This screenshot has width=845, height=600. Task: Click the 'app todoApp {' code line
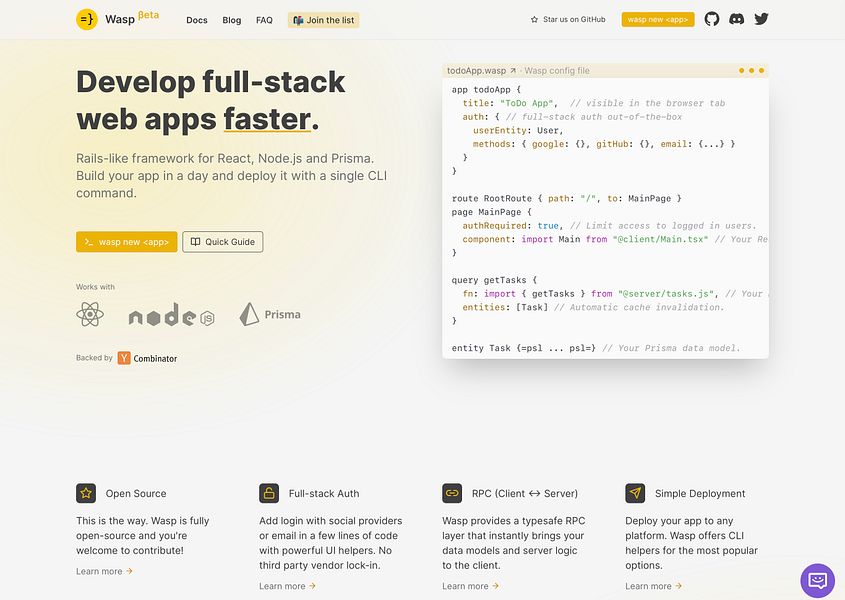tap(487, 89)
